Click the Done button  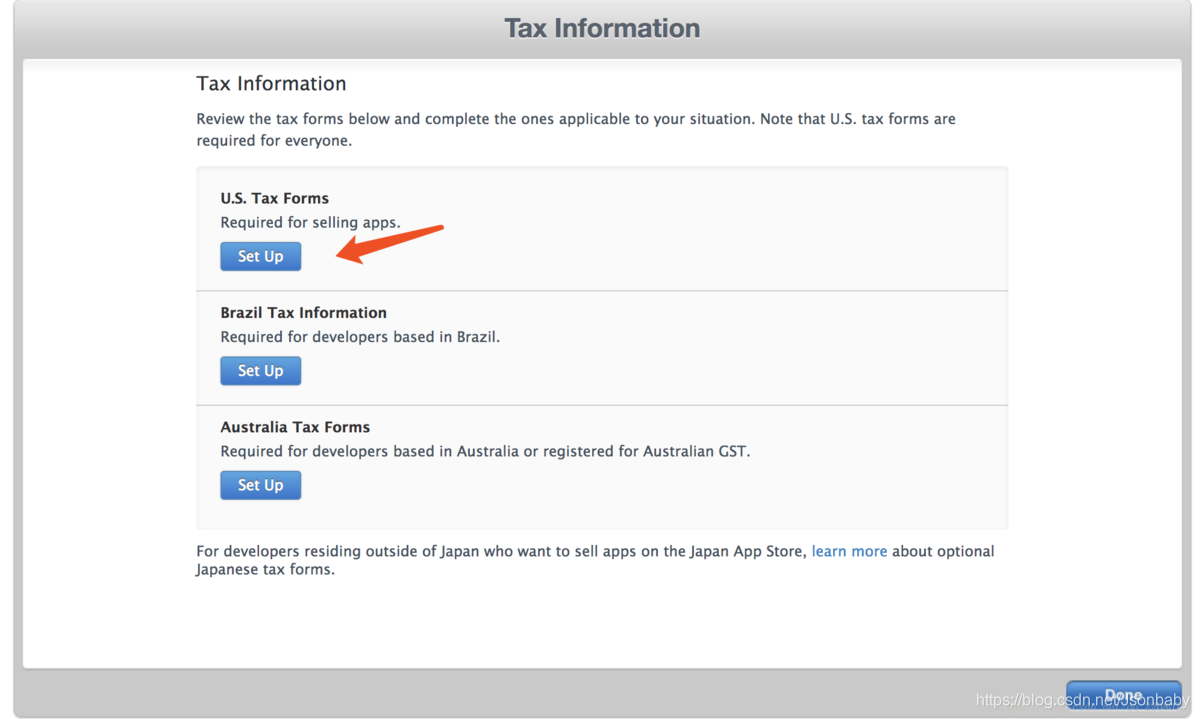click(x=1123, y=694)
